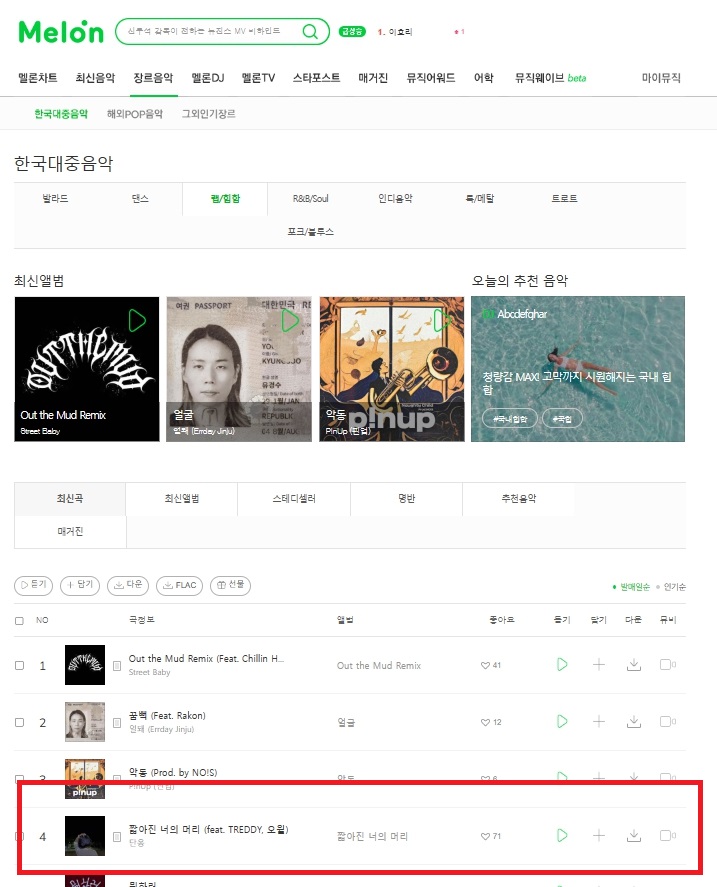The height and width of the screenshot is (887, 717).
Task: Click the 선물 gift button
Action: pos(230,585)
